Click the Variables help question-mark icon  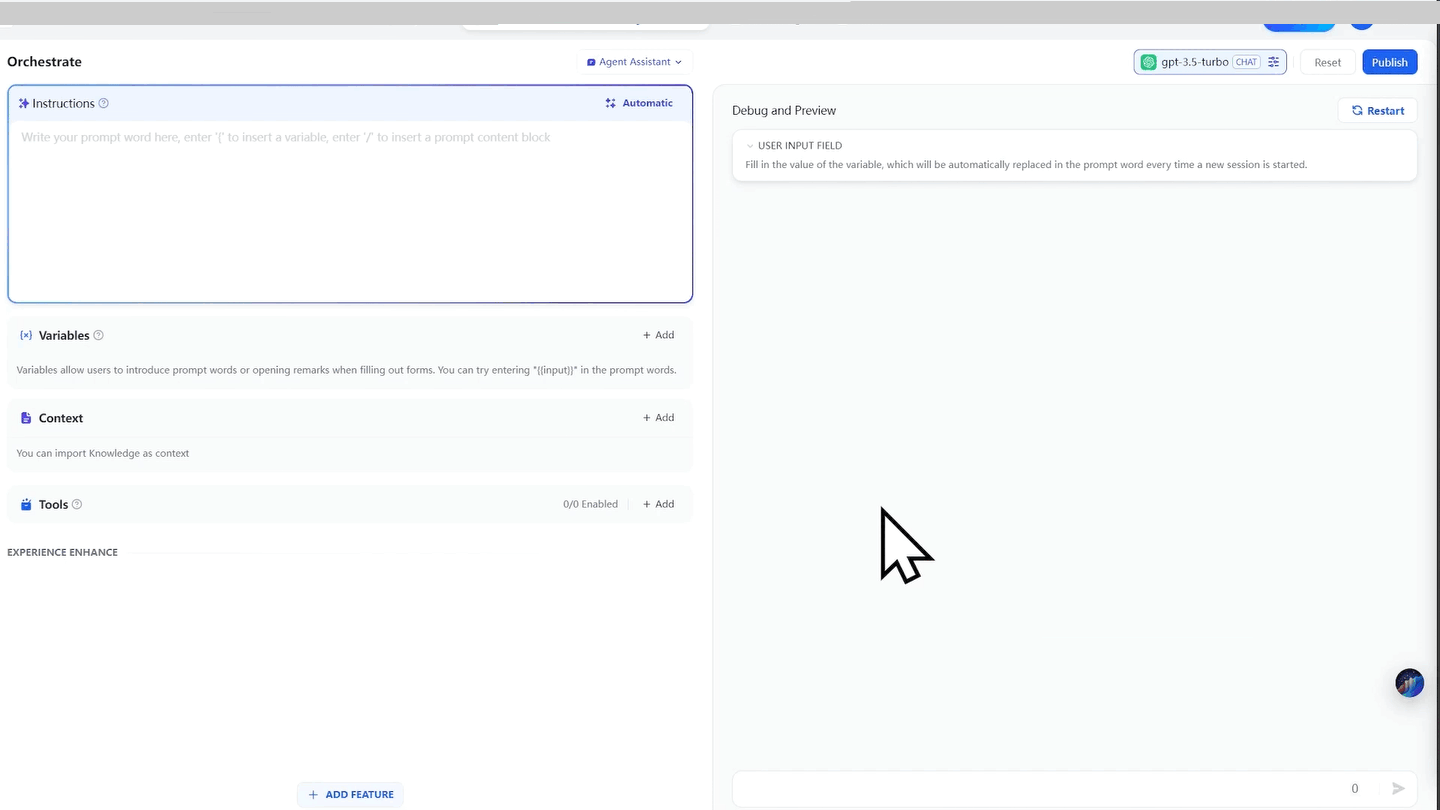coord(98,336)
